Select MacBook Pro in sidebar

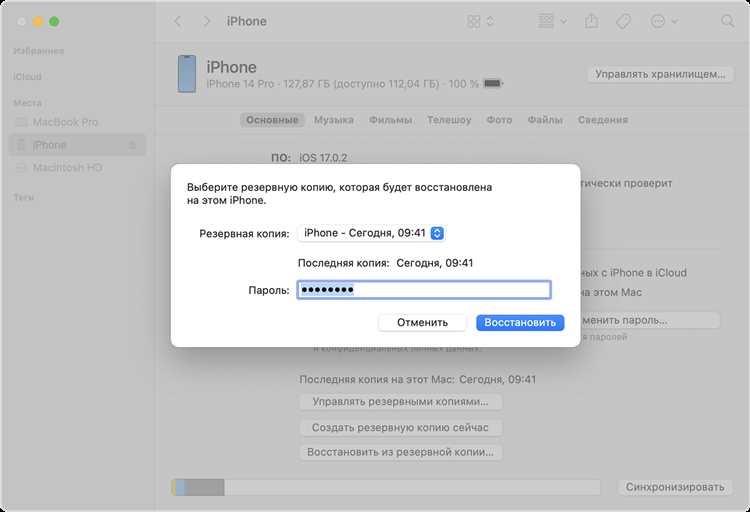pyautogui.click(x=65, y=122)
